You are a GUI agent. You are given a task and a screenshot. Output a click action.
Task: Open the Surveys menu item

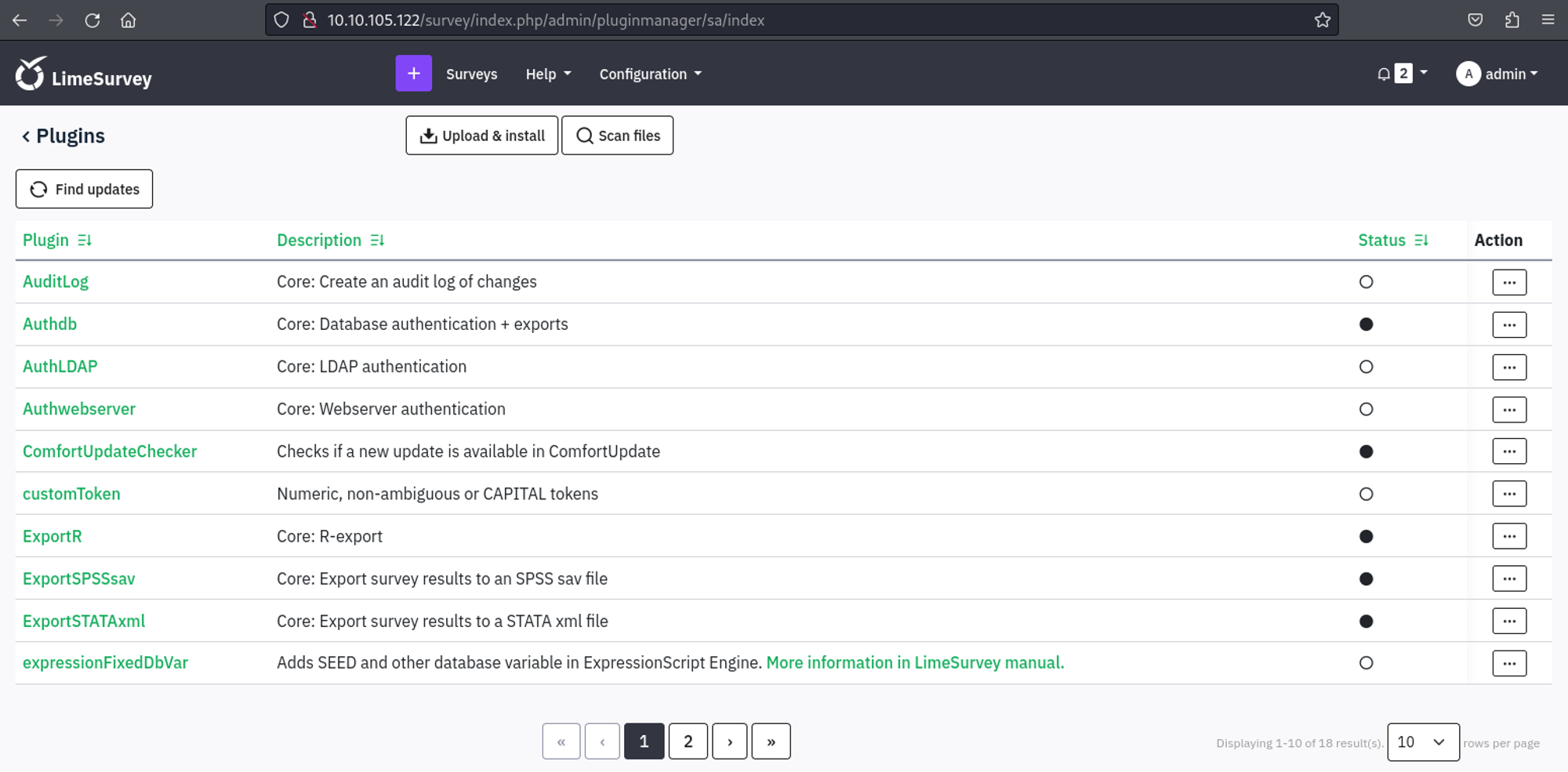pyautogui.click(x=471, y=74)
